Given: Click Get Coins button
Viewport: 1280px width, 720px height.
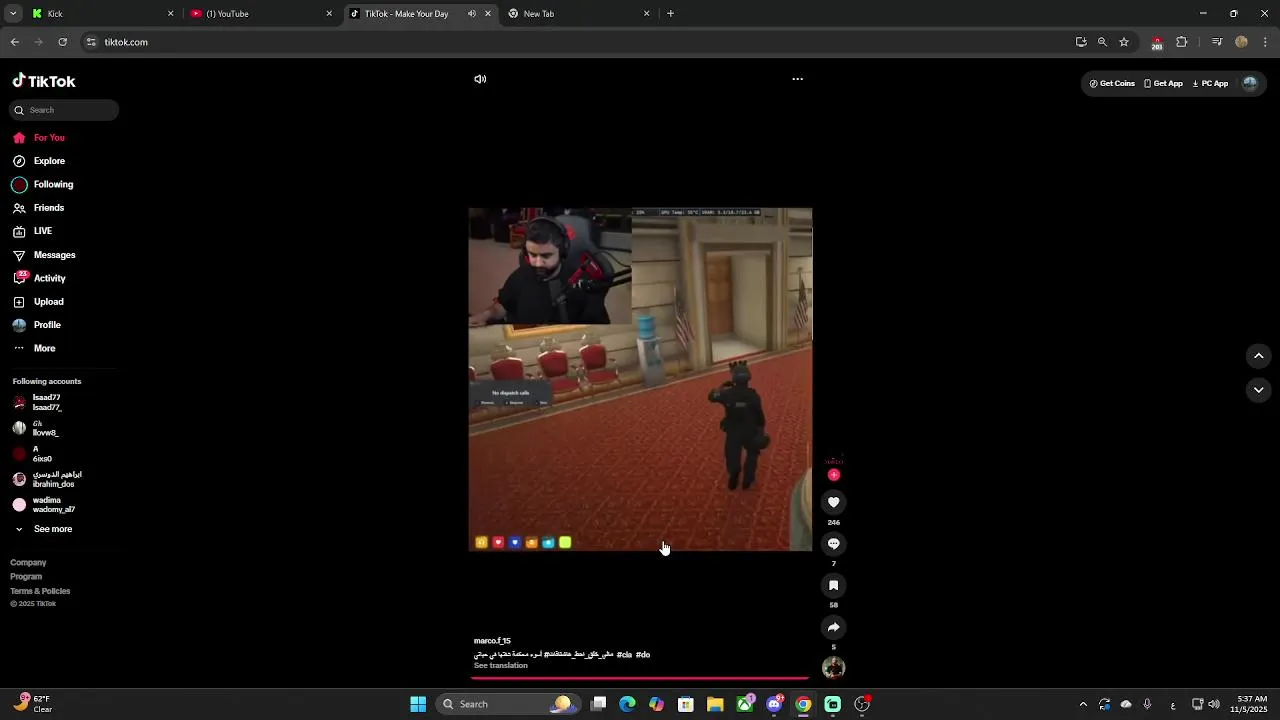Looking at the screenshot, I should [x=1112, y=84].
